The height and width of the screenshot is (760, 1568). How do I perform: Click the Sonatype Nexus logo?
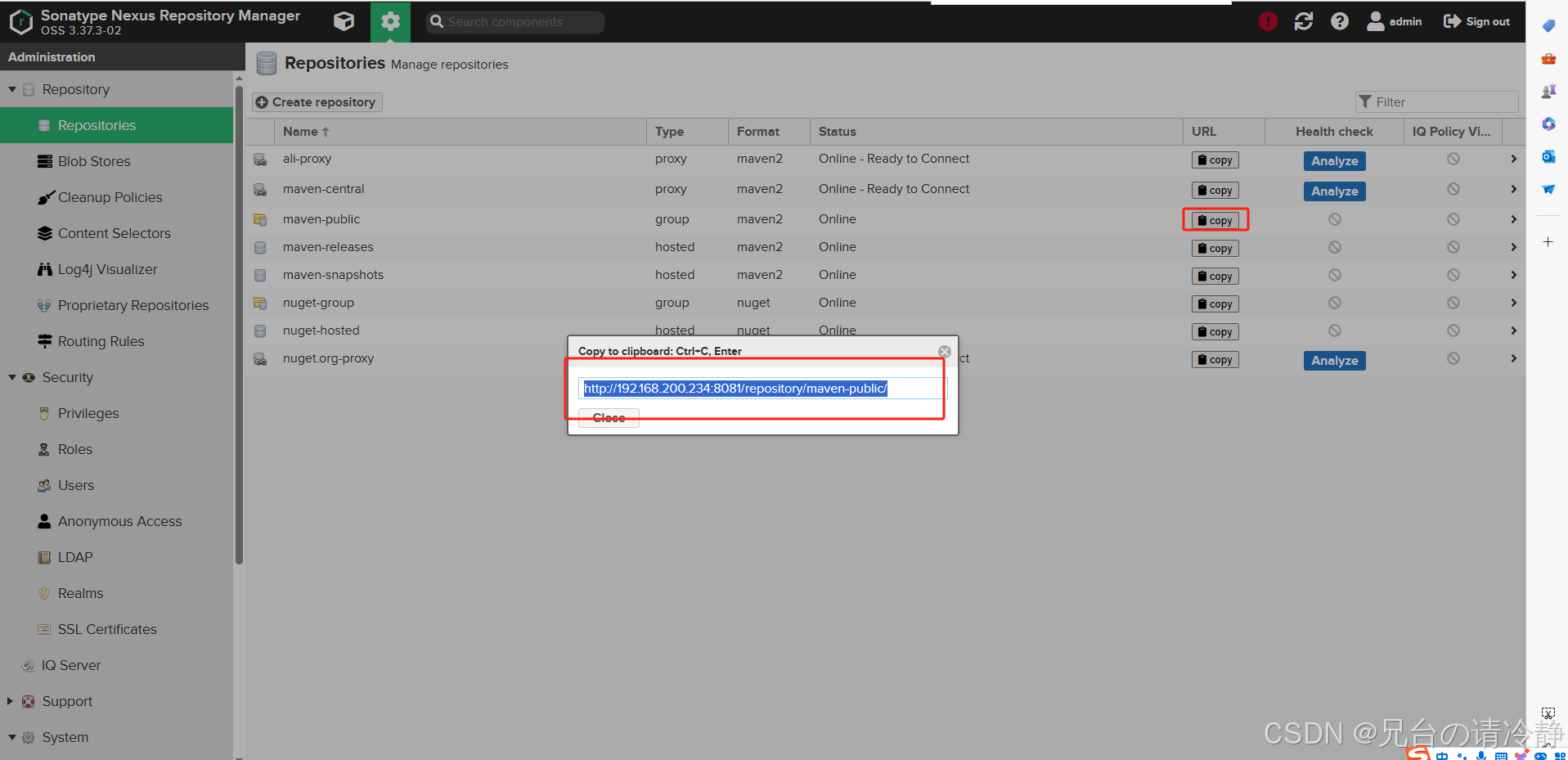click(20, 21)
